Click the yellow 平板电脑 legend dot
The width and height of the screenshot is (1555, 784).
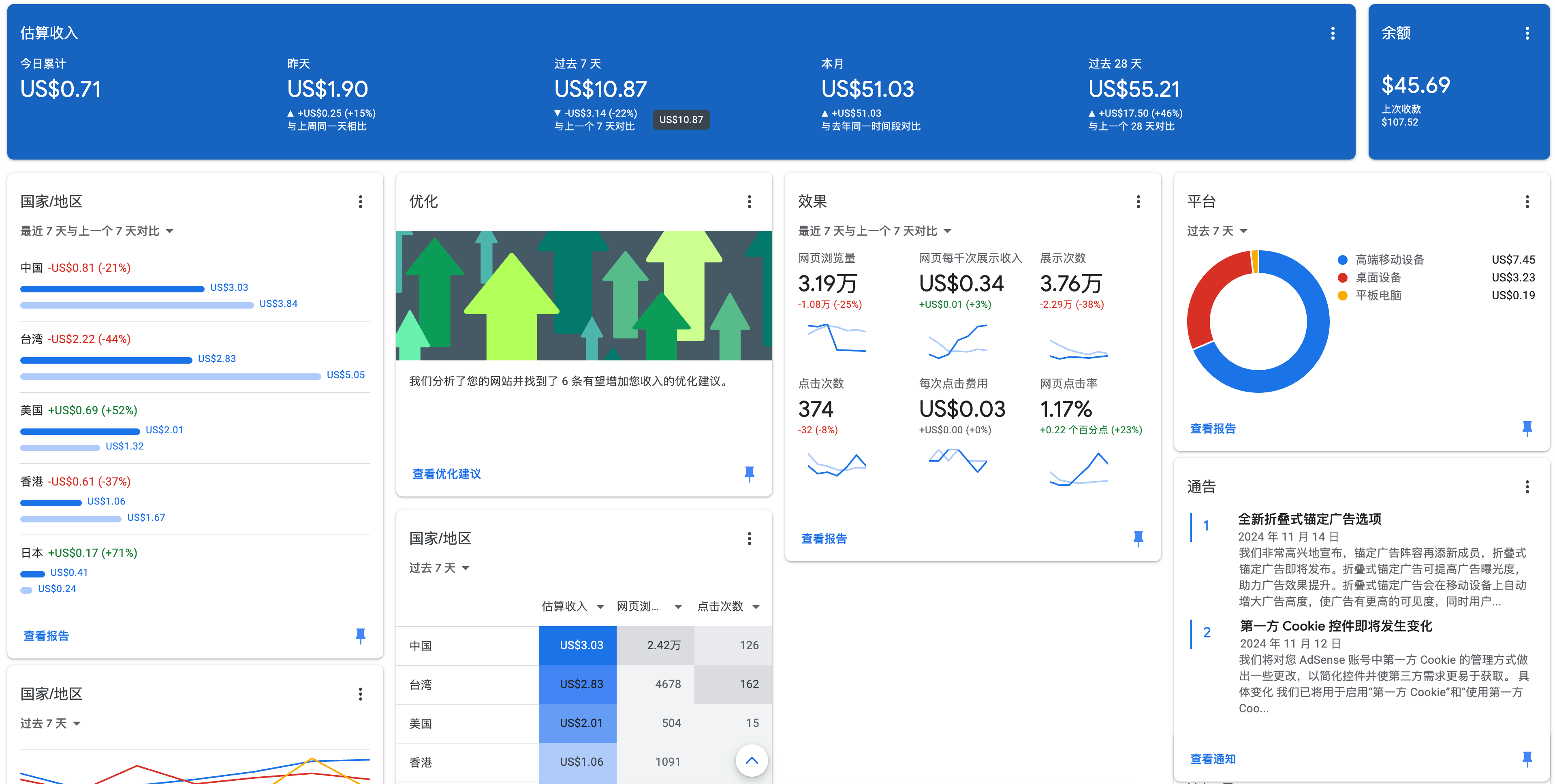pyautogui.click(x=1343, y=295)
